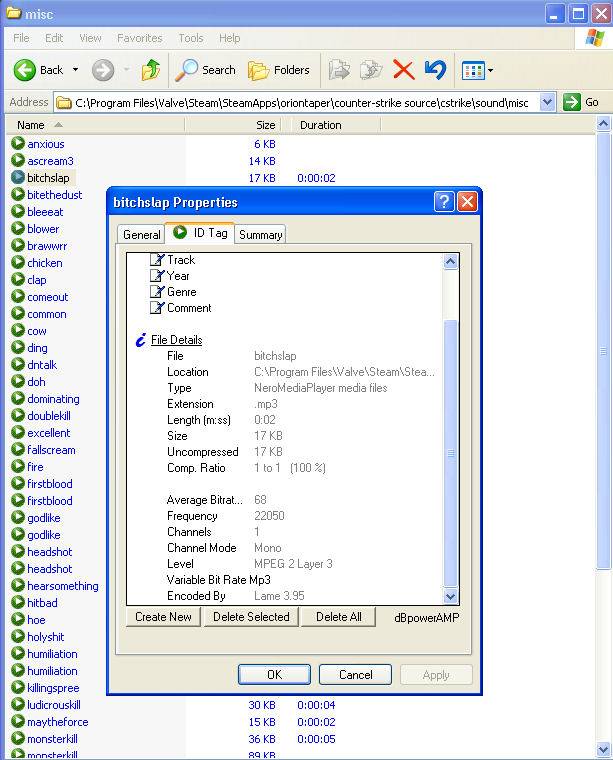Click the Help question mark button
The height and width of the screenshot is (760, 613).
444,202
